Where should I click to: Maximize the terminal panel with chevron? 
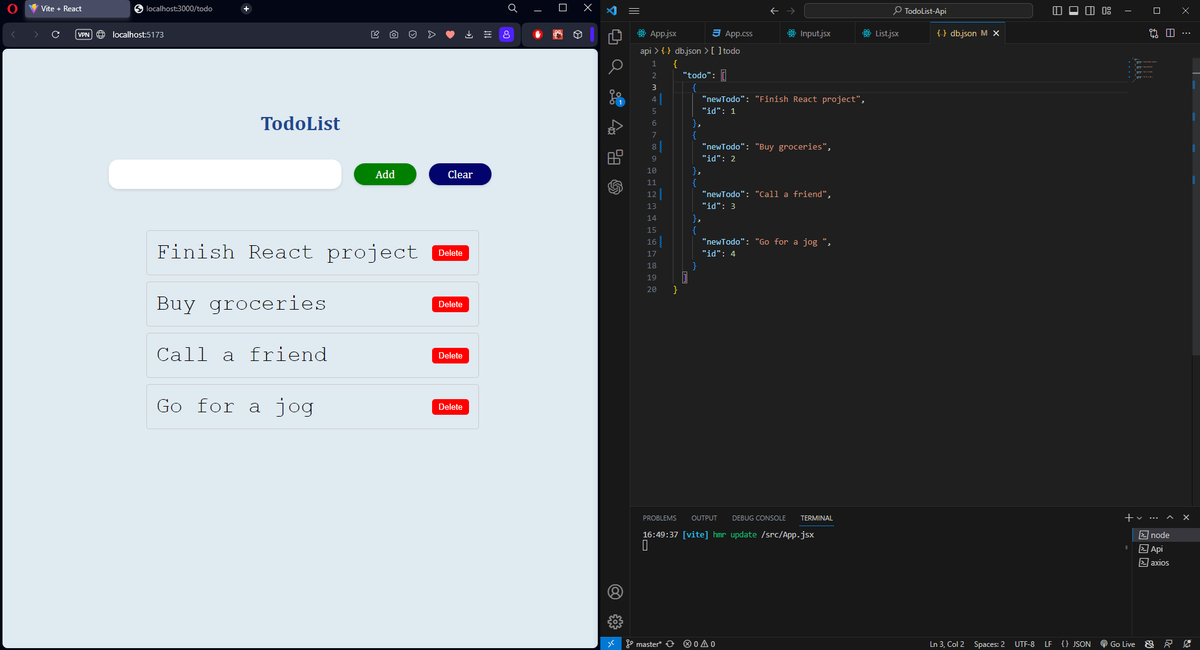1170,517
